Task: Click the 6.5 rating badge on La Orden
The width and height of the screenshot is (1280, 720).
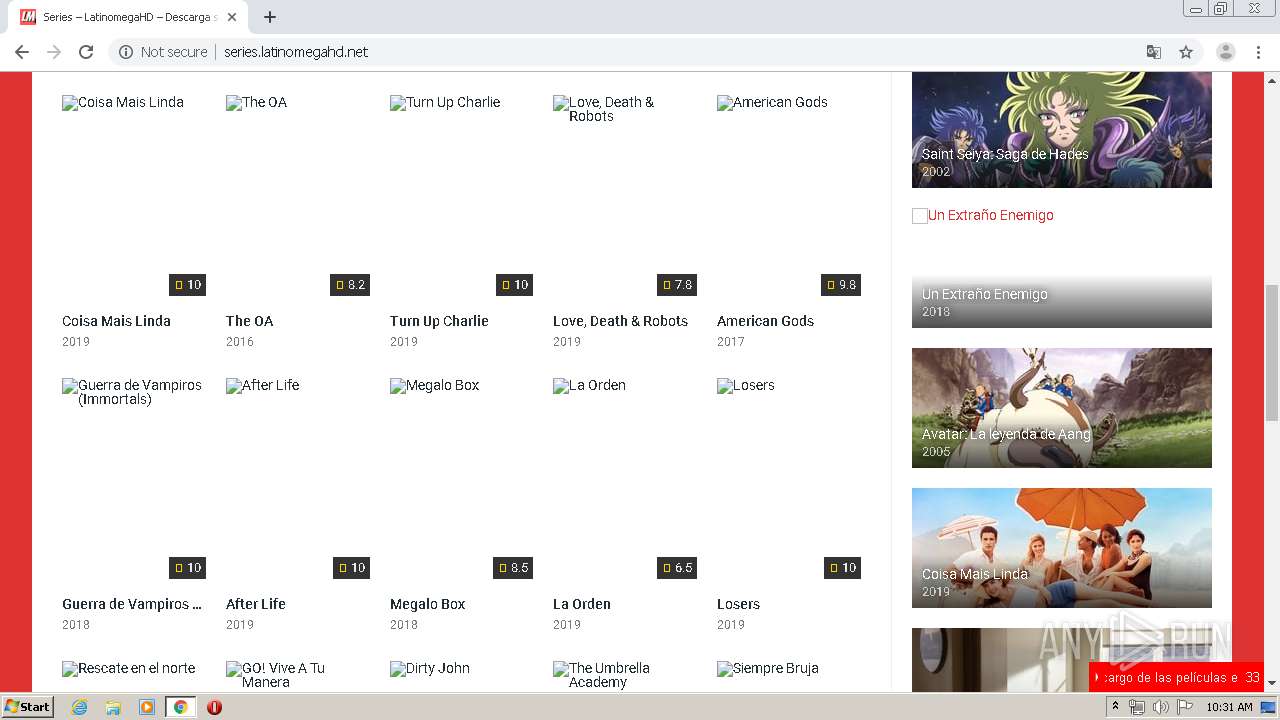Action: point(678,568)
